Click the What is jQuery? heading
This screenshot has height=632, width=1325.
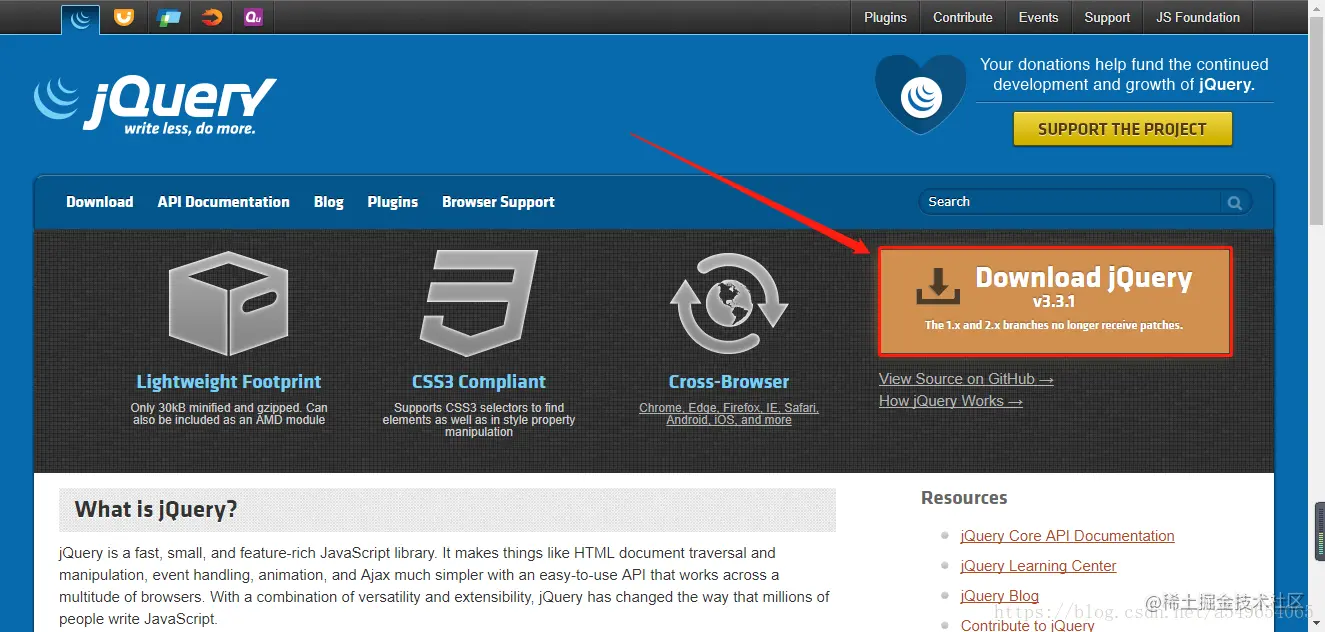click(156, 510)
